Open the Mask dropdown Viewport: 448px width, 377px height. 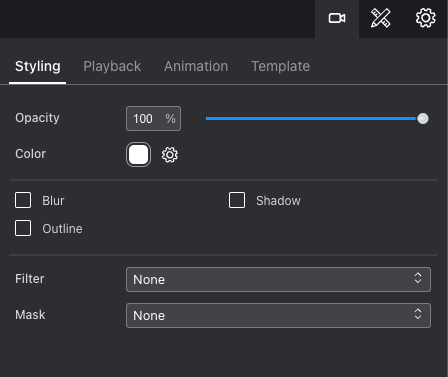tap(278, 315)
